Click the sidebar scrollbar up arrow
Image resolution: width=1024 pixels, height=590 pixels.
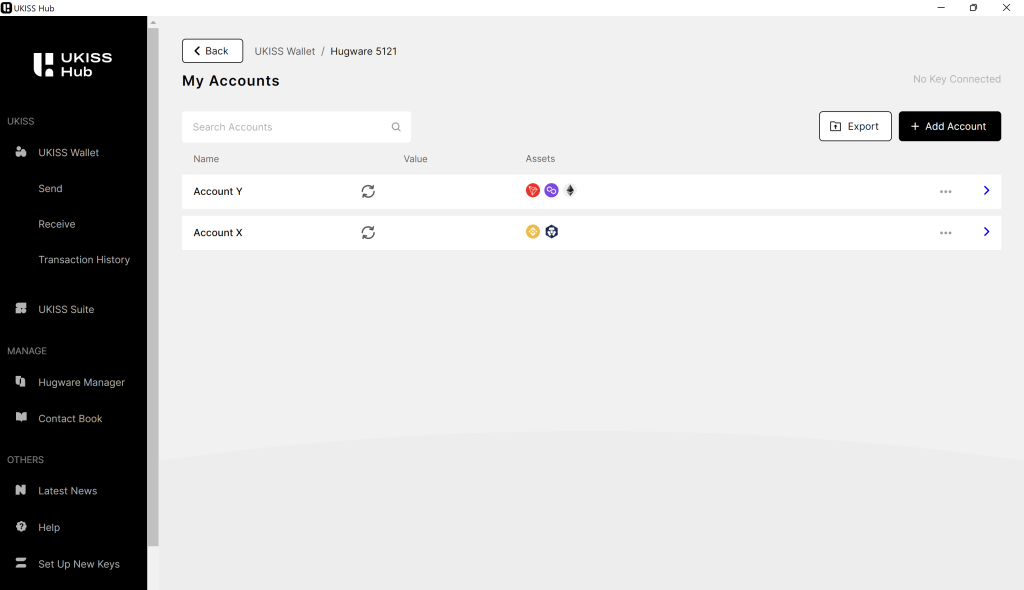153,22
